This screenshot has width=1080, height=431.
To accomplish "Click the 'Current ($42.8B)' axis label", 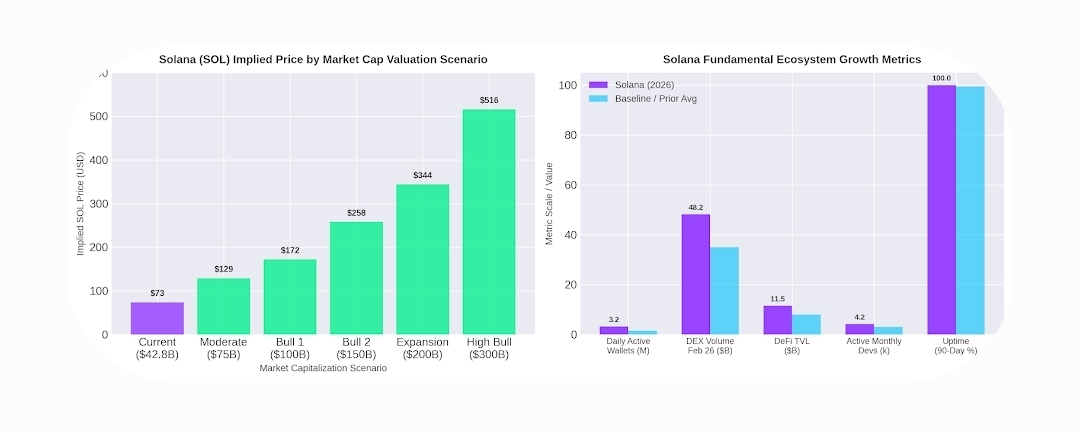I will tap(157, 348).
